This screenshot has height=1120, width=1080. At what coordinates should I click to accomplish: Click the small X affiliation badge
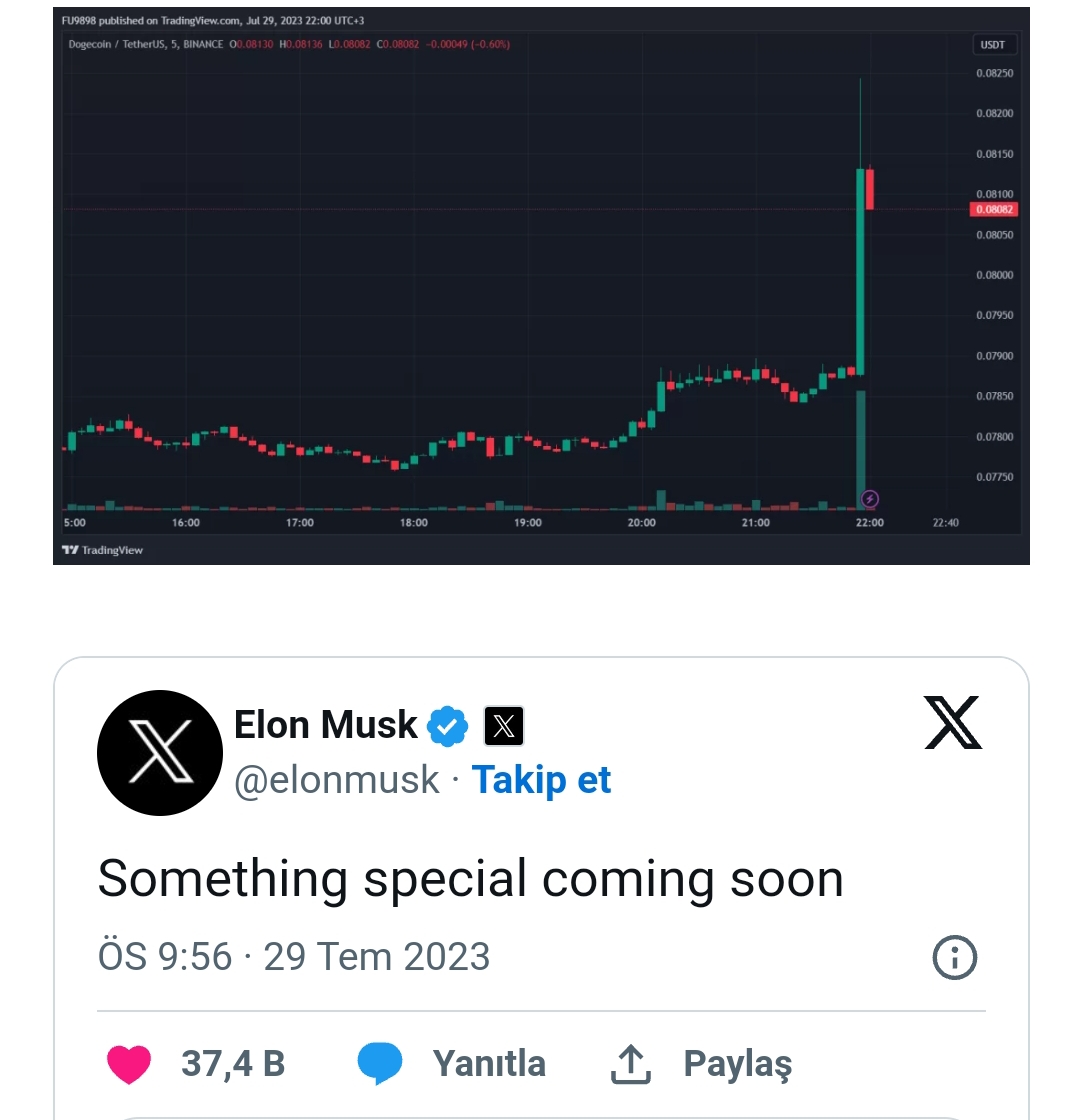[504, 726]
